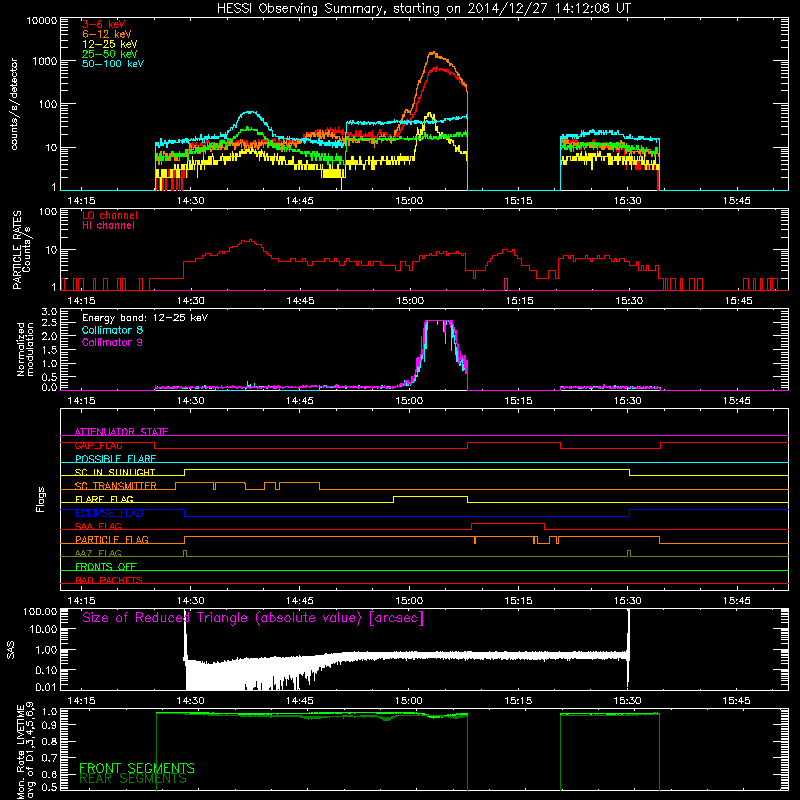The width and height of the screenshot is (800, 800).
Task: Click the Collimator 8 legend label
Action: click(x=112, y=330)
